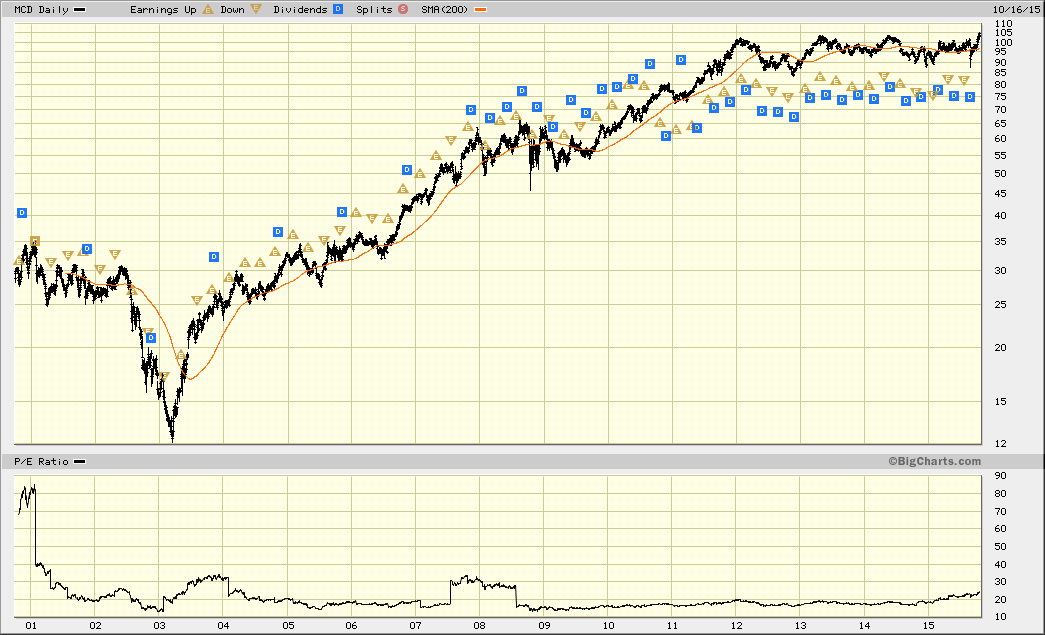Screen dimensions: 1045x635
Task: Click the '03' year axis label
Action: 159,625
